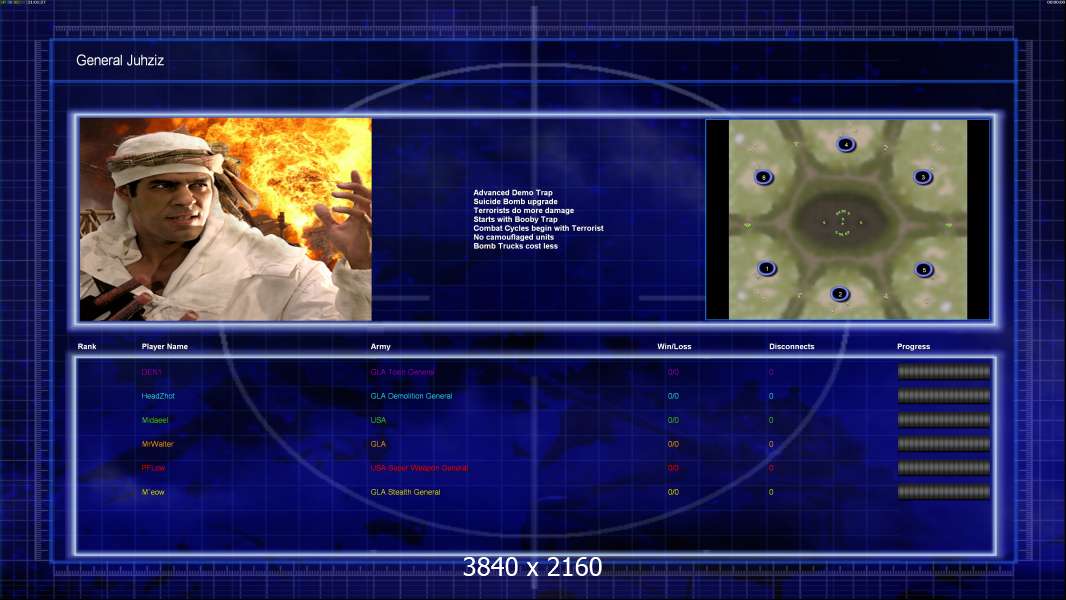Click Starts with Booby Trap line
The height and width of the screenshot is (600, 1066).
tap(515, 219)
